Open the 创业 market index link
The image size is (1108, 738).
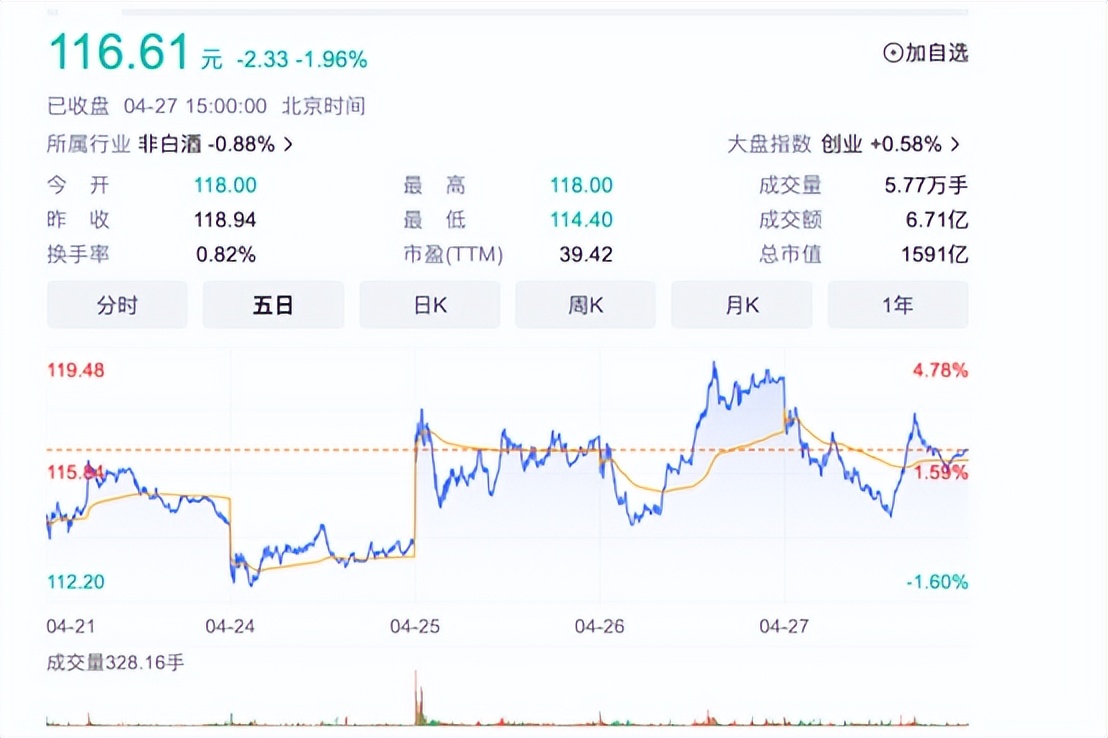[x=841, y=144]
